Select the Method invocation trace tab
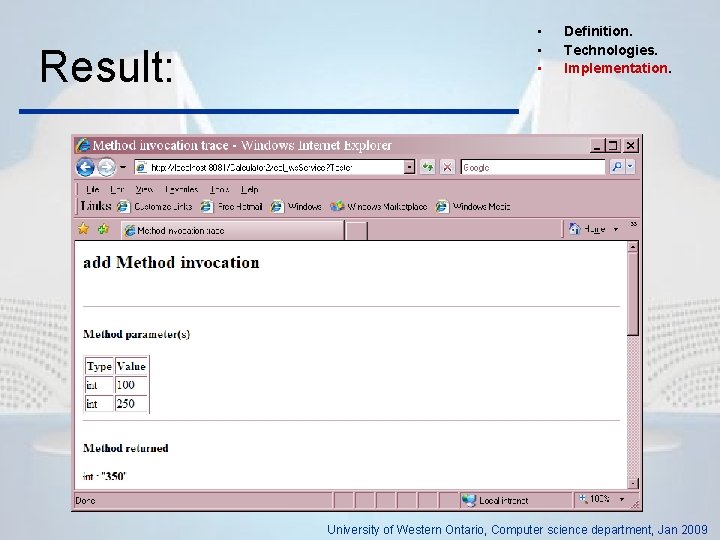720x540 pixels. [x=232, y=231]
